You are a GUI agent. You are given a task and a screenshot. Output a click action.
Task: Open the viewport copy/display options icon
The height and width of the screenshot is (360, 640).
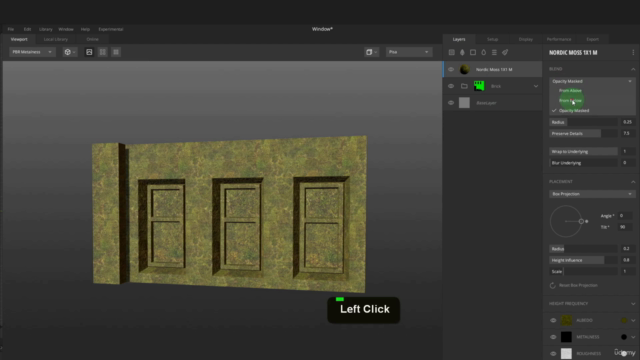[x=371, y=52]
